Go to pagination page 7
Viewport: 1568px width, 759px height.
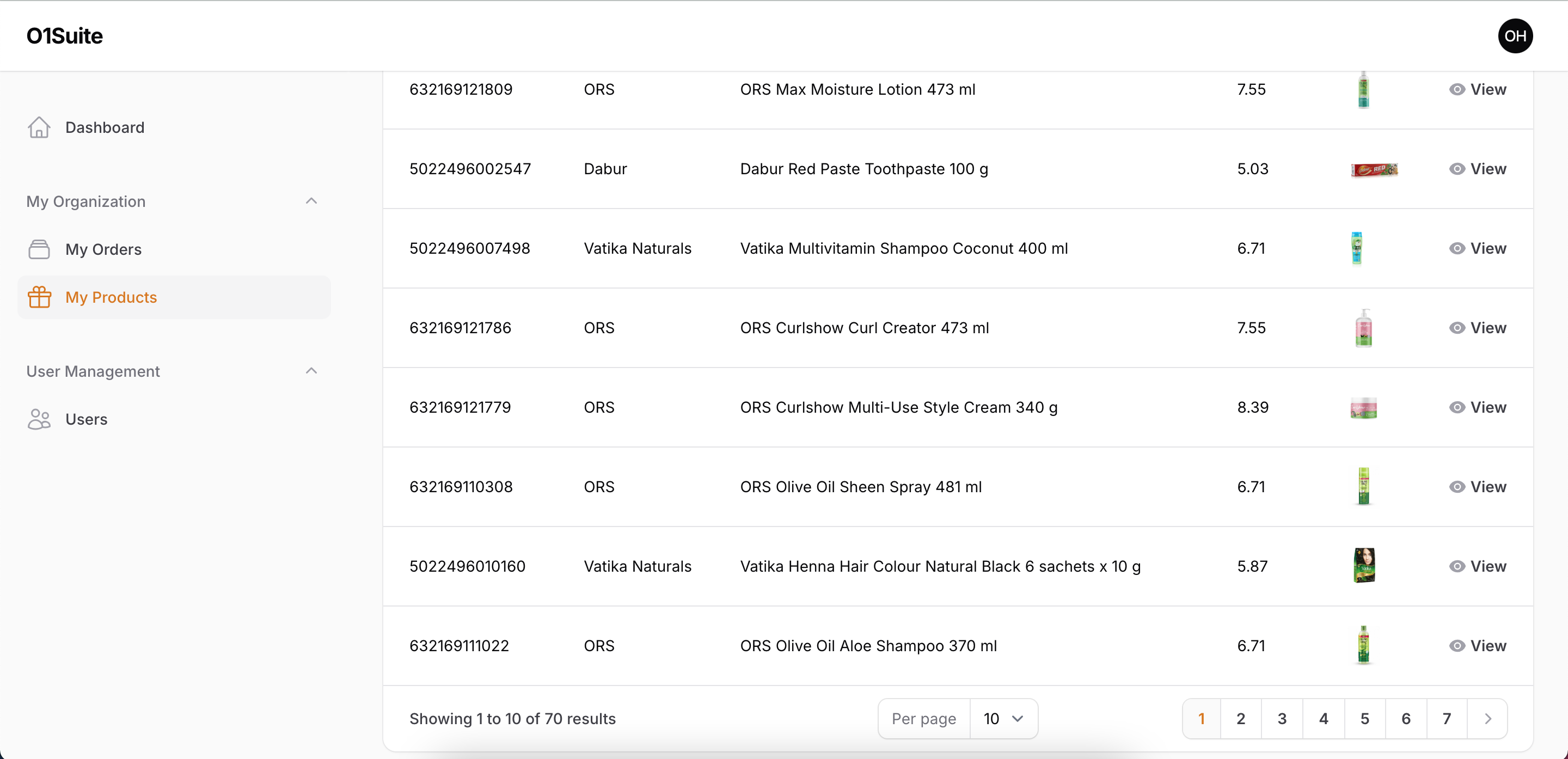click(x=1447, y=719)
